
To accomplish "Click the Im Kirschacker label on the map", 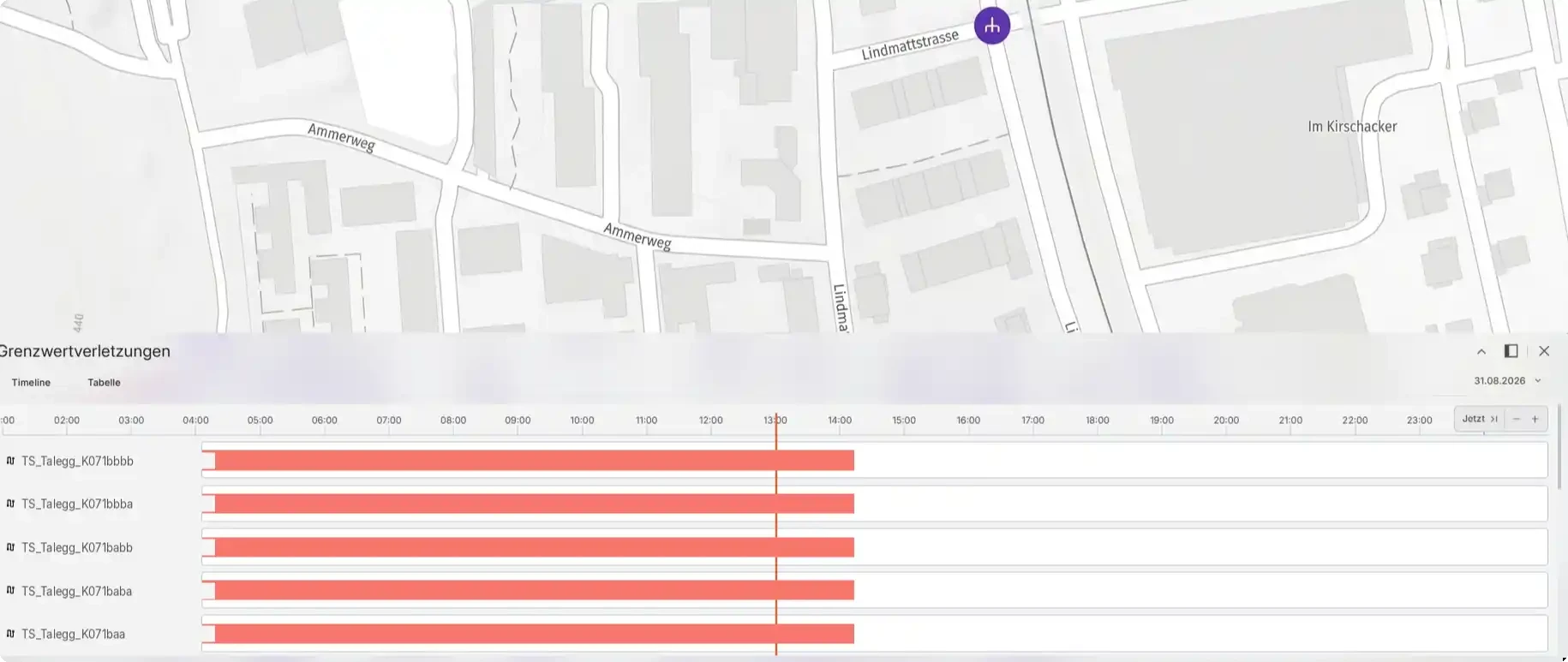I will tap(1352, 127).
